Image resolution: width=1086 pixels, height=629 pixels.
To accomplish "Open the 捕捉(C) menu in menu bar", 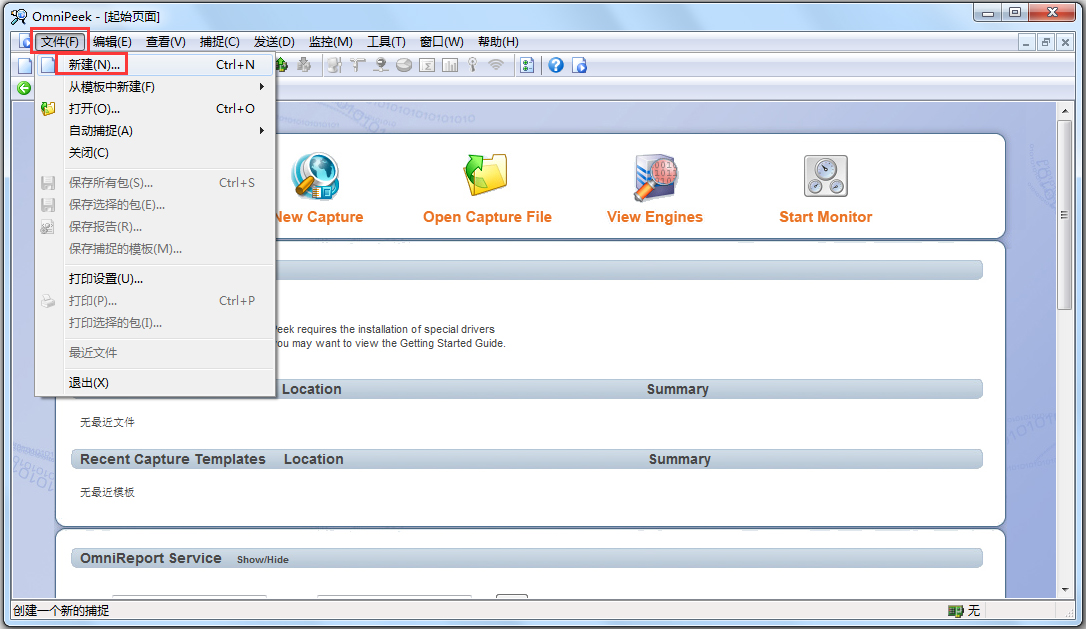I will [x=219, y=42].
